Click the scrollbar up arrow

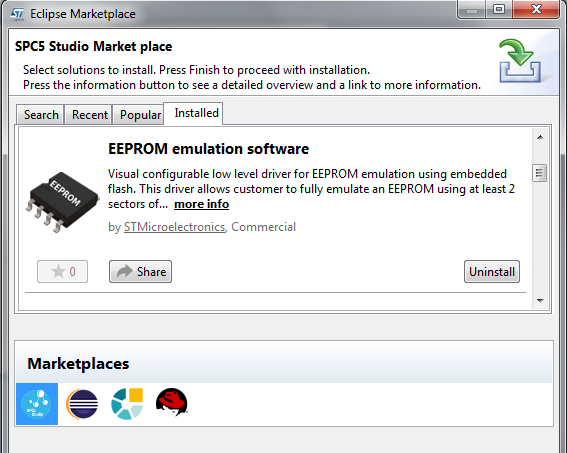tap(540, 137)
